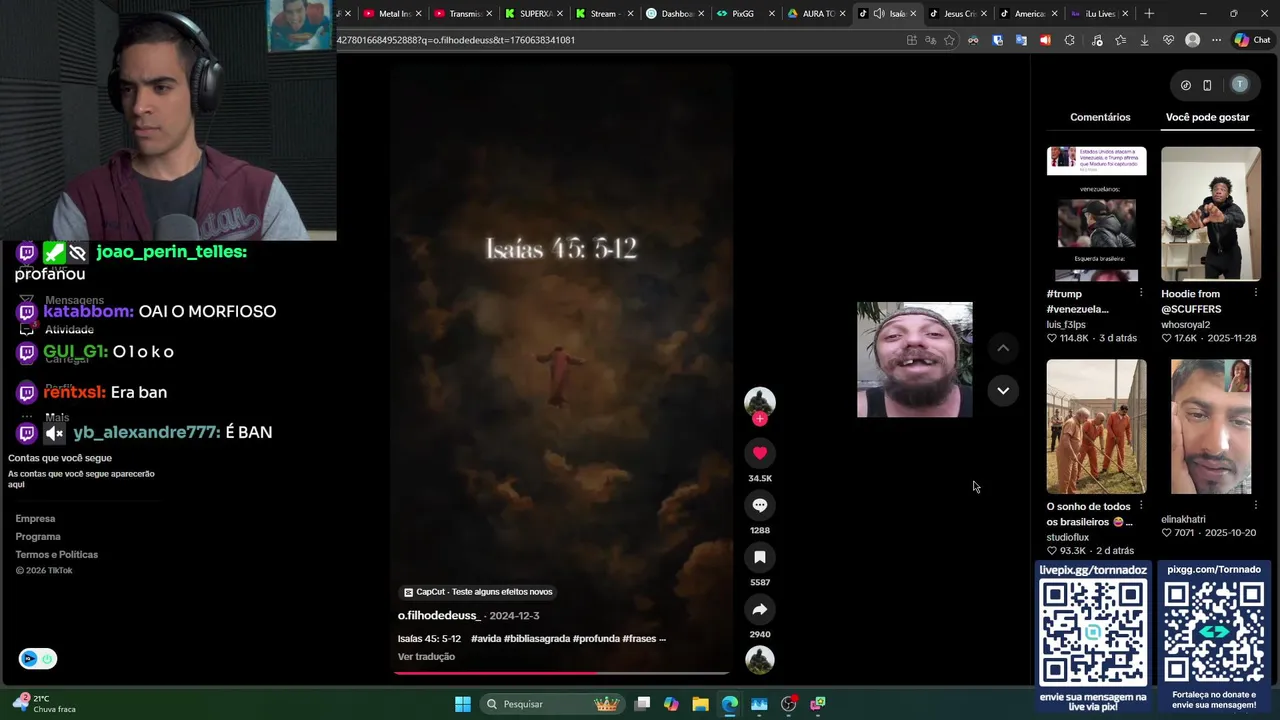This screenshot has width=1280, height=720.
Task: Open the Empresa footer link
Action: click(x=35, y=519)
